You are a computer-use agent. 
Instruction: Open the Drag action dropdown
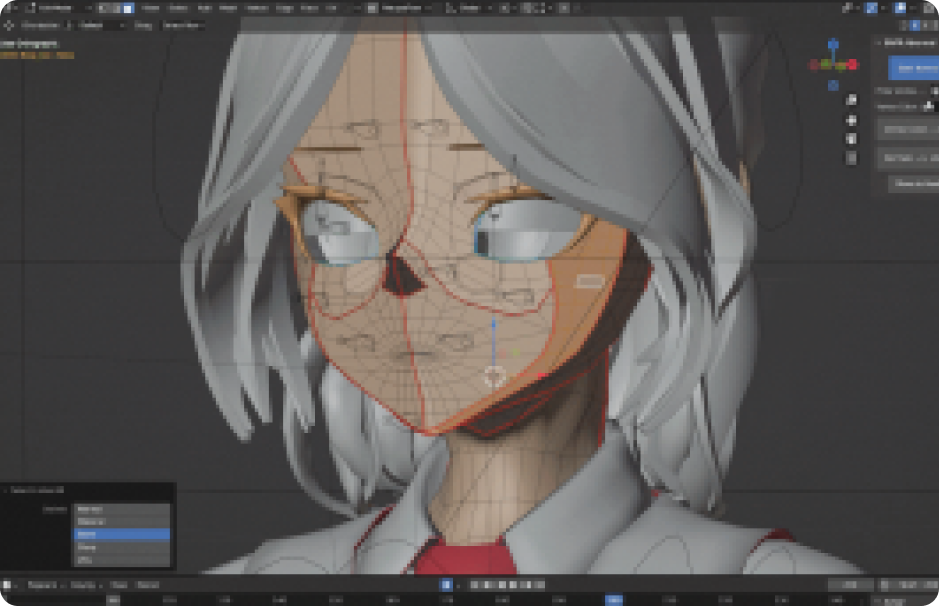(x=183, y=25)
